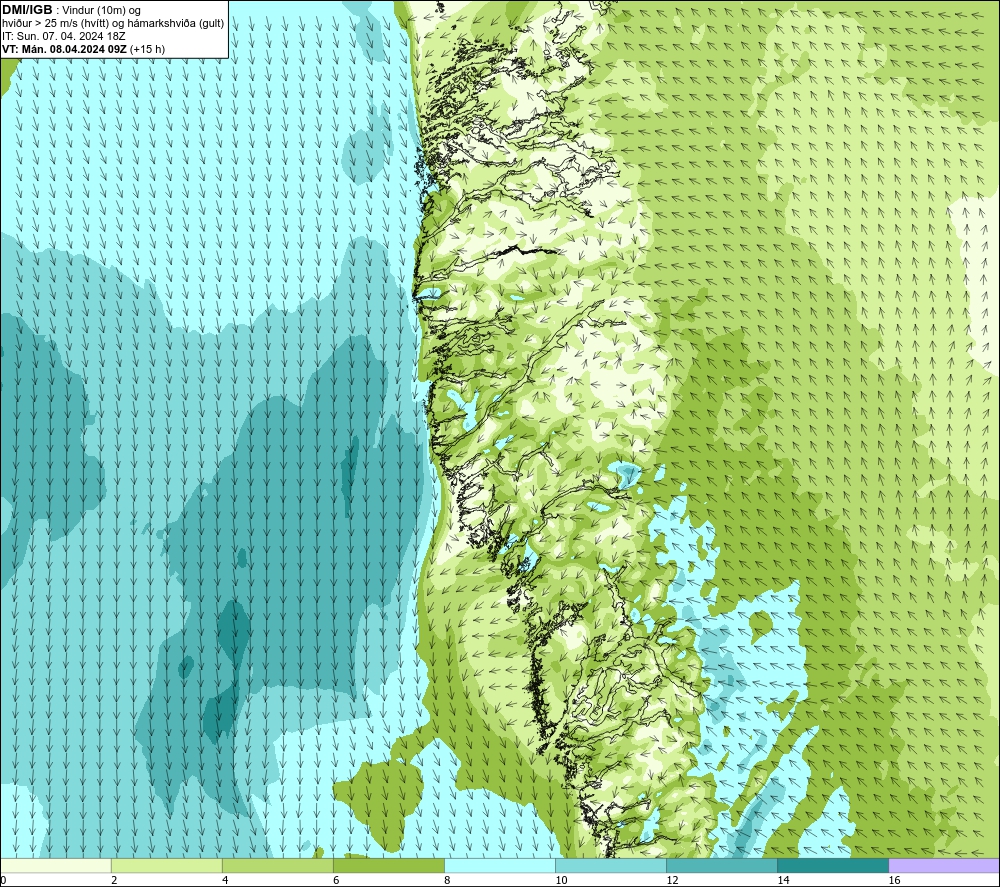Click the teal 12–14 legend swatch

pos(722,865)
